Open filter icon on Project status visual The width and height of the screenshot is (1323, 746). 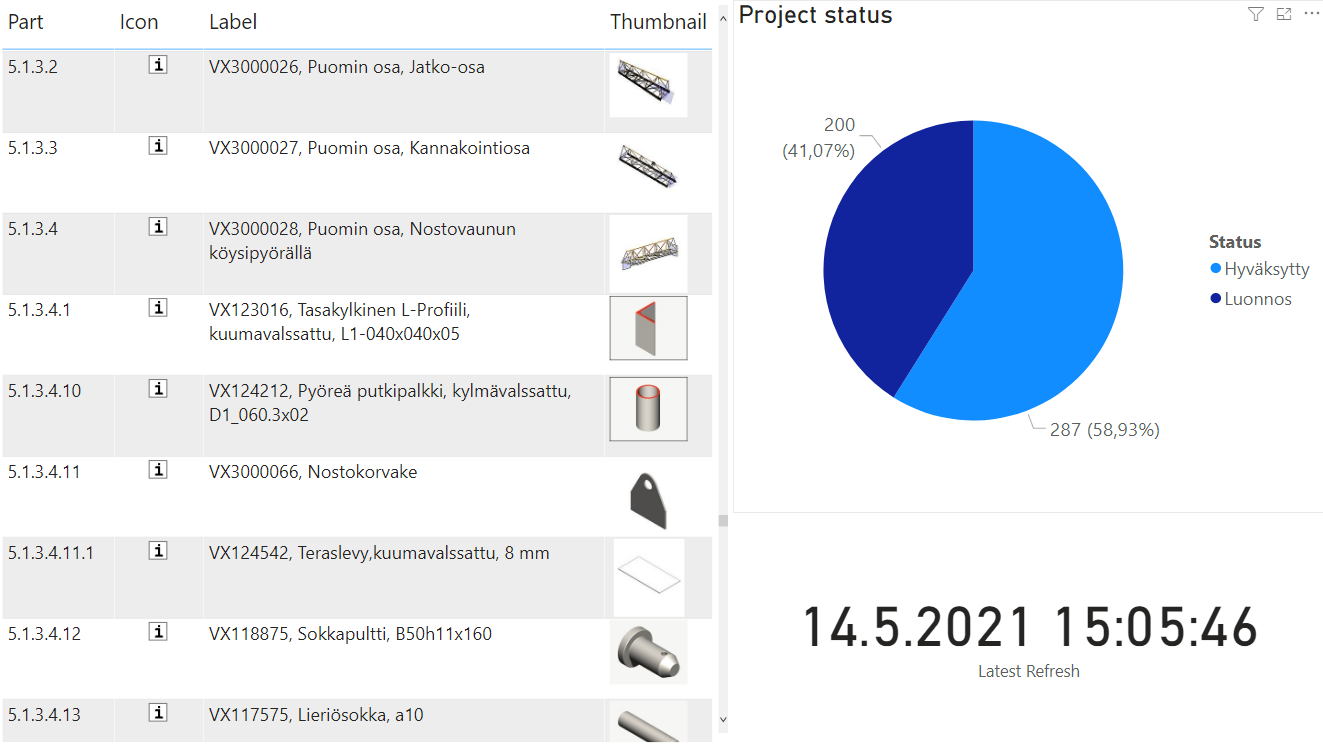(x=1256, y=14)
